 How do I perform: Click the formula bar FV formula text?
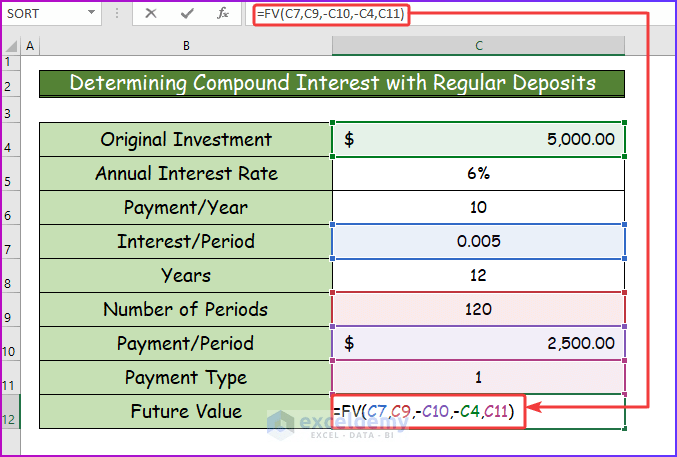point(331,14)
